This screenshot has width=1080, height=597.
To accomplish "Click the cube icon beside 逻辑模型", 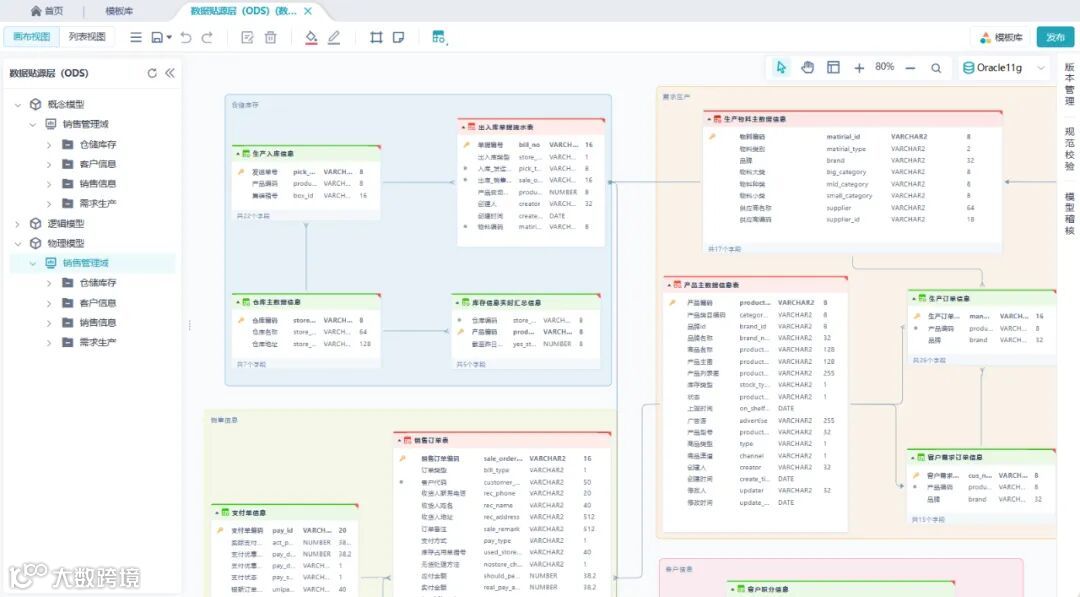I will click(x=36, y=224).
